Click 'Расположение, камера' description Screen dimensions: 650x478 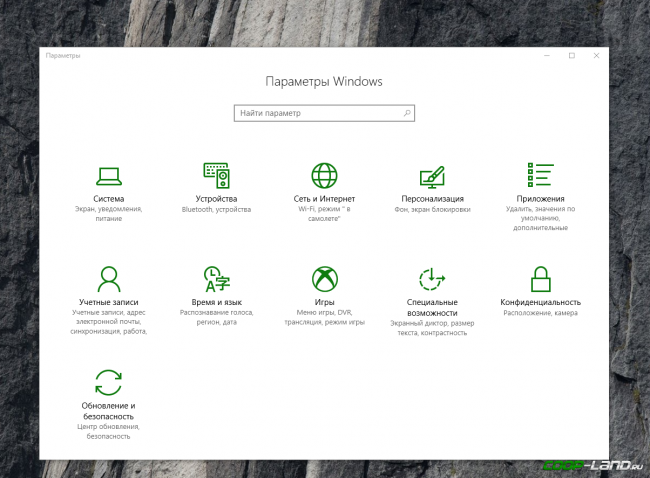click(x=540, y=313)
